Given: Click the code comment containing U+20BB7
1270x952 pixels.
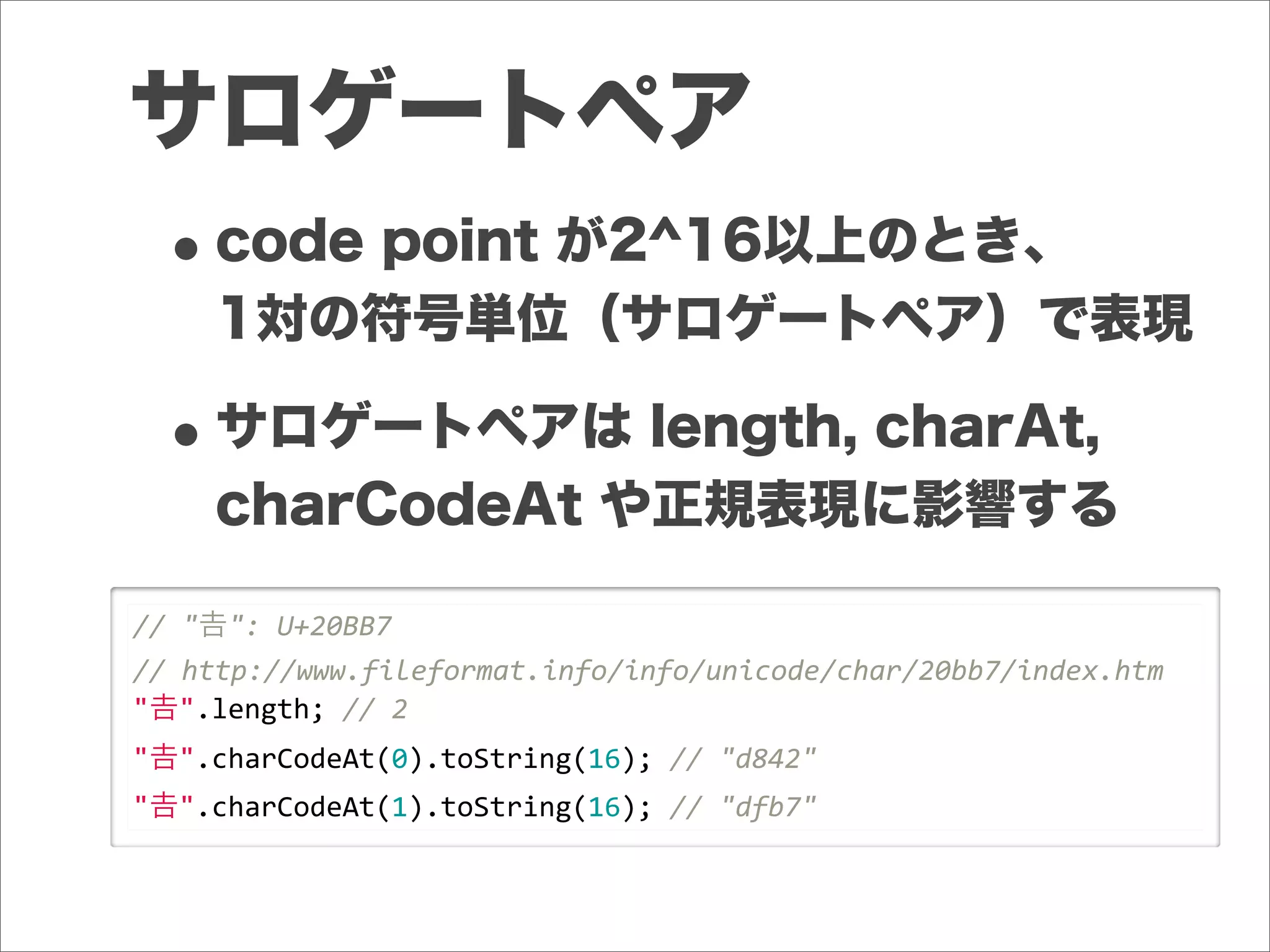Looking at the screenshot, I should [x=262, y=626].
